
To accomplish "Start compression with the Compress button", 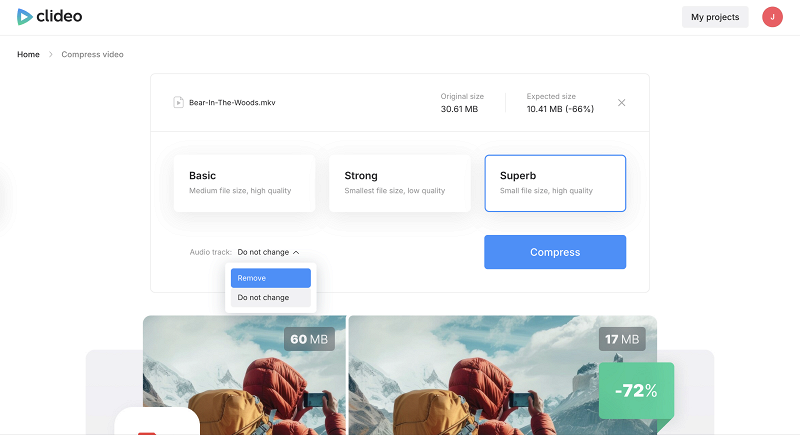I will tap(555, 252).
